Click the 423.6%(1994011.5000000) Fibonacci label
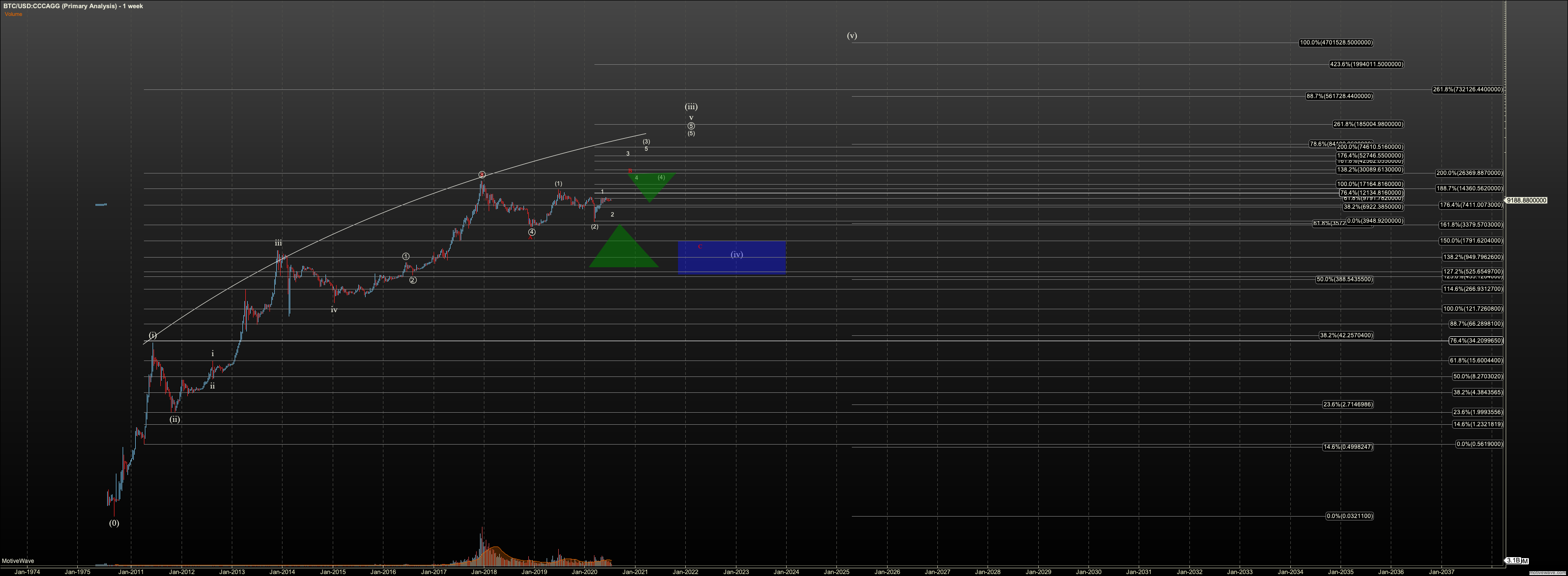 tap(1367, 64)
